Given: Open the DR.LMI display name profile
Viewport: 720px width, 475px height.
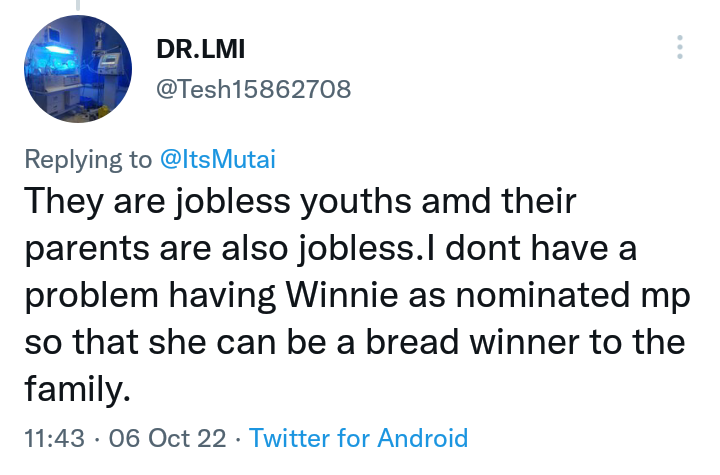Looking at the screenshot, I should [x=201, y=49].
